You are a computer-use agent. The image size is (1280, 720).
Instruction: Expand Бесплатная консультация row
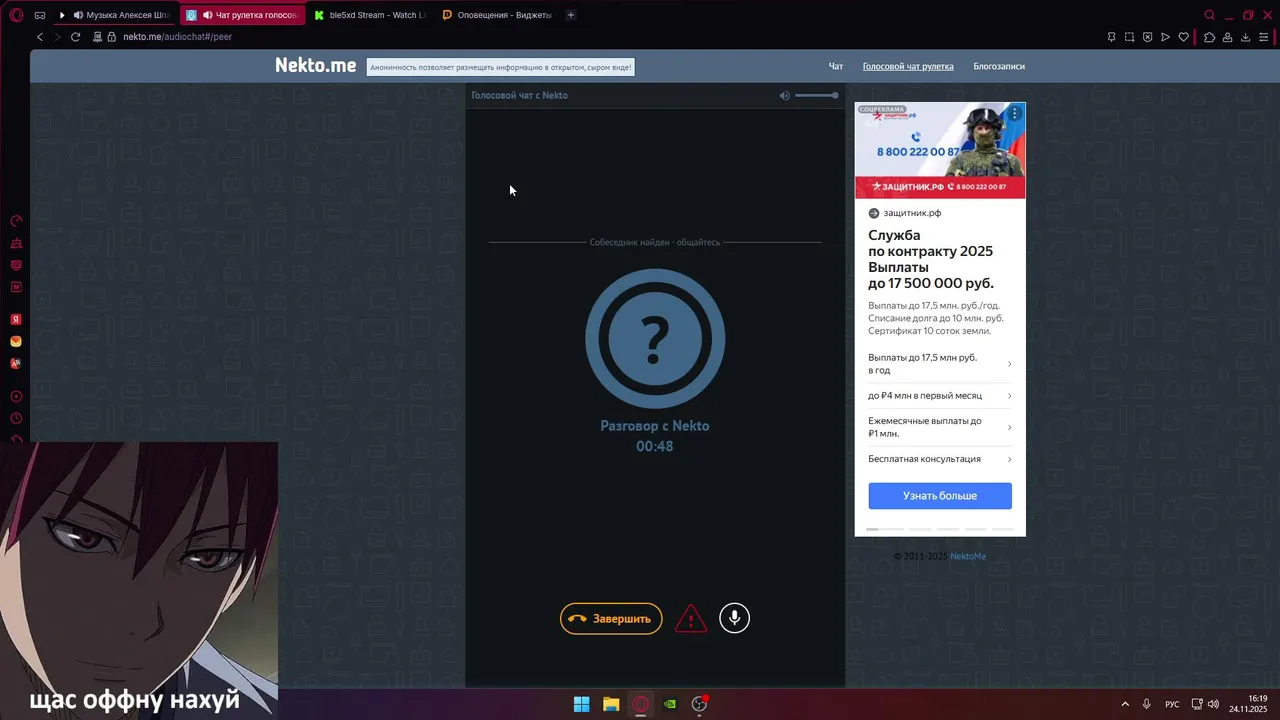coord(940,459)
